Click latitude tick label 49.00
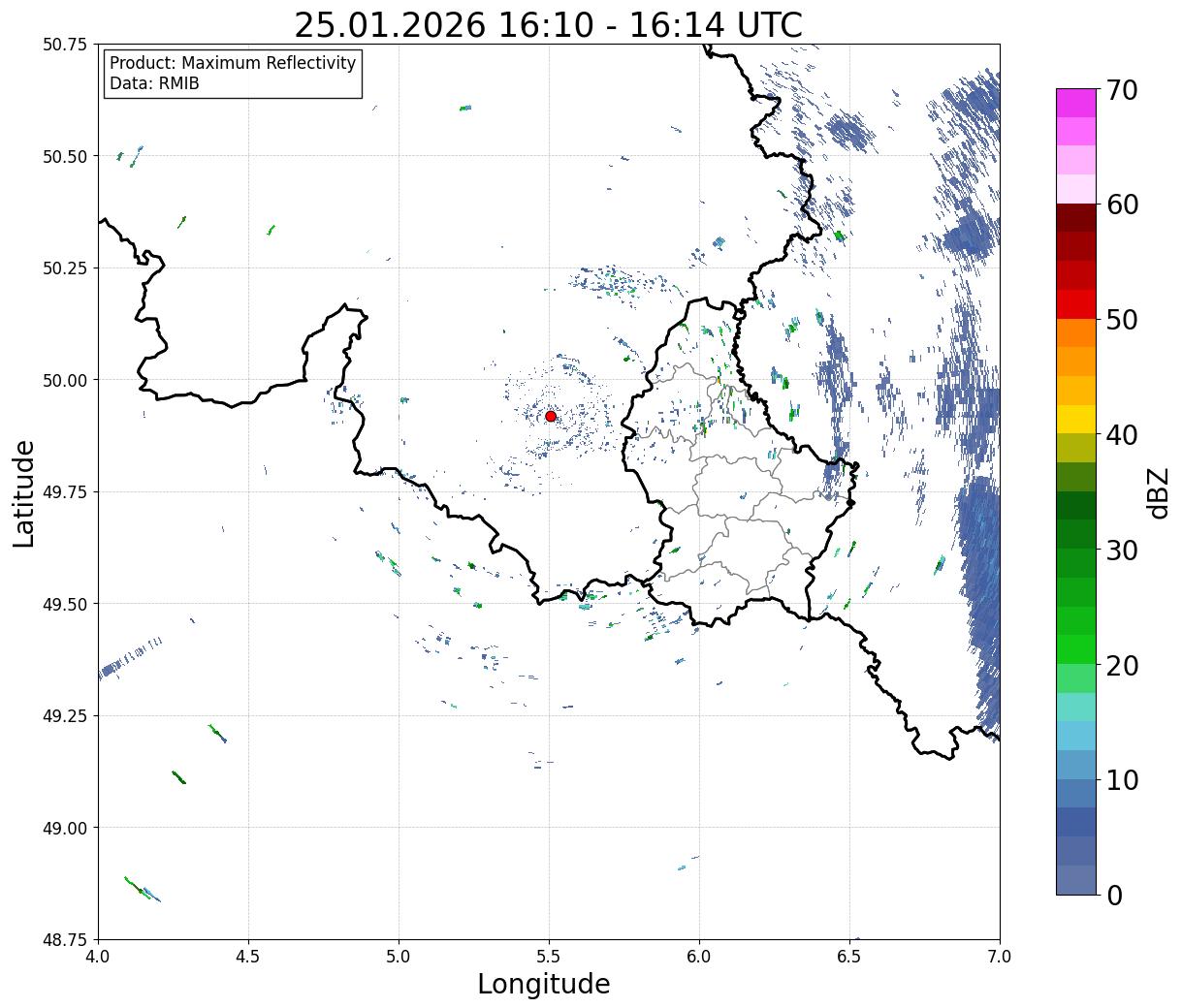Image resolution: width=1182 pixels, height=1008 pixels. pos(65,828)
